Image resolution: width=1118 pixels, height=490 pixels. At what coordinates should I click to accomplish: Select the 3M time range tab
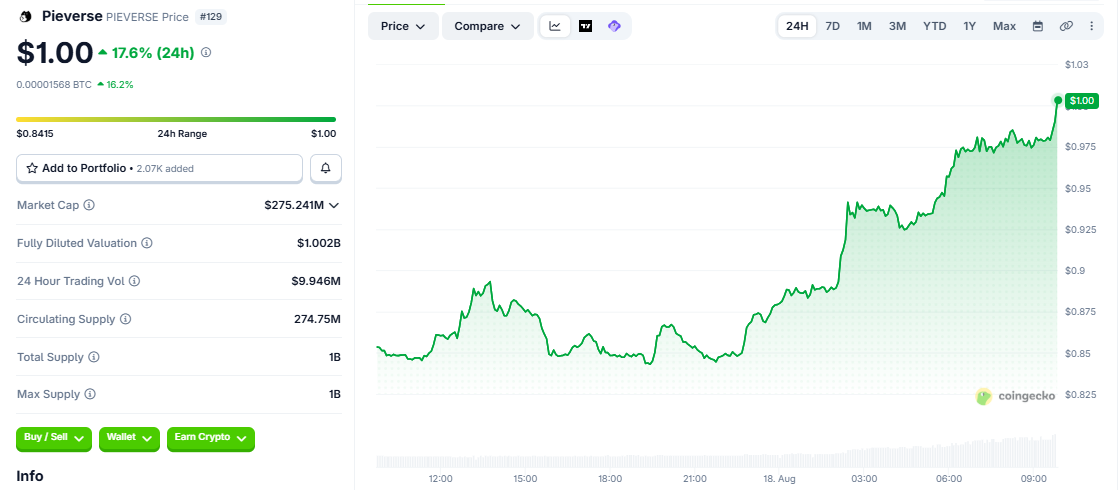click(x=897, y=26)
